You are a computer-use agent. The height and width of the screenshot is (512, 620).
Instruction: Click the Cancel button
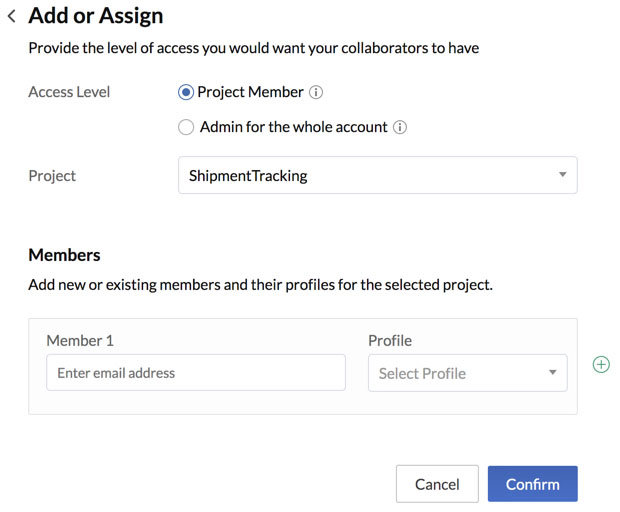pyautogui.click(x=437, y=484)
